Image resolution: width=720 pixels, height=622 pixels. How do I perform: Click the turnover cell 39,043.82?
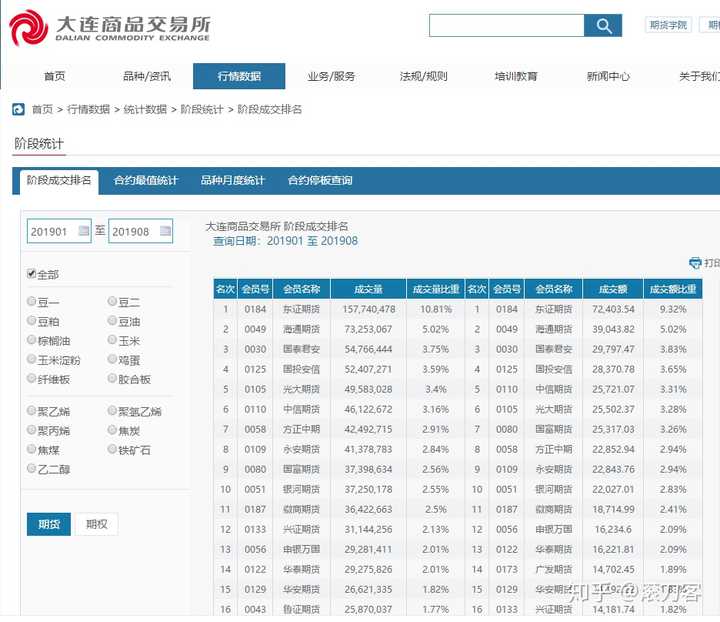tap(613, 329)
